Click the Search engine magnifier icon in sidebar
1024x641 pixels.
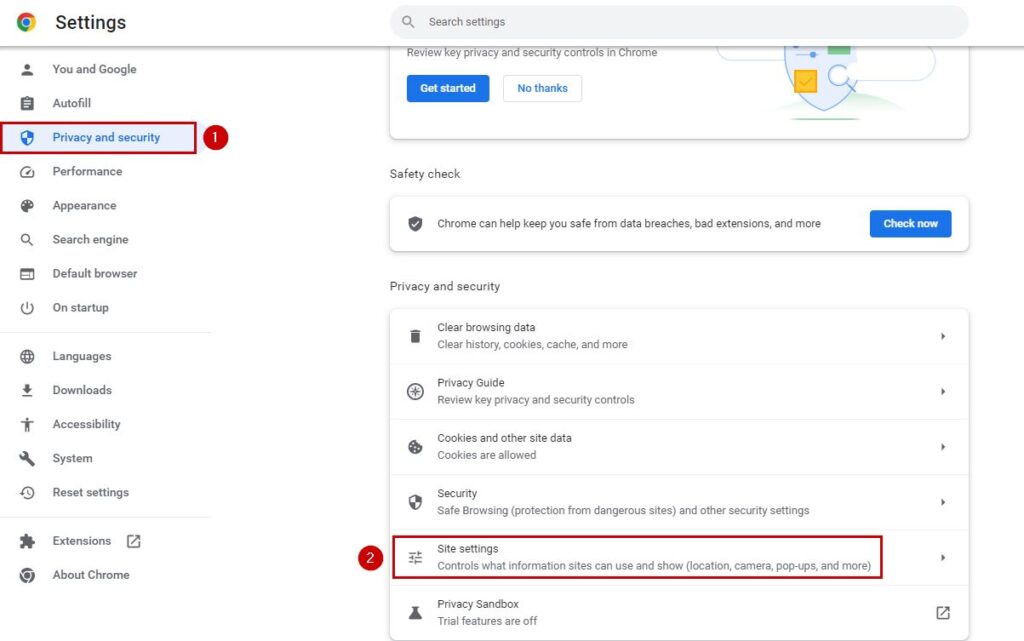point(27,240)
